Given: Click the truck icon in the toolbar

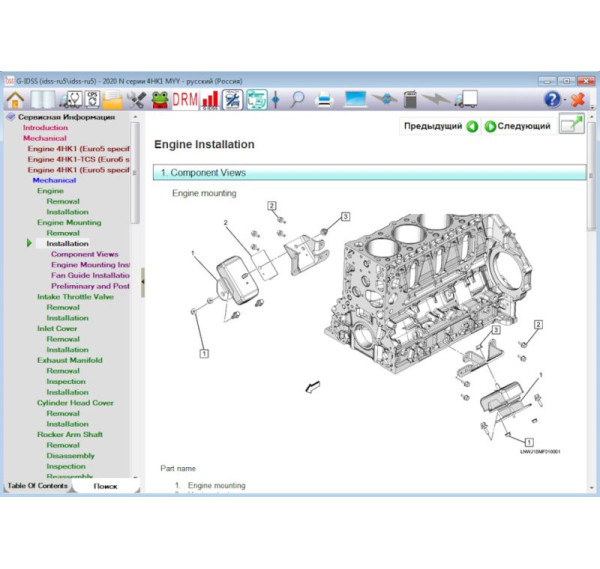Looking at the screenshot, I should [x=465, y=99].
